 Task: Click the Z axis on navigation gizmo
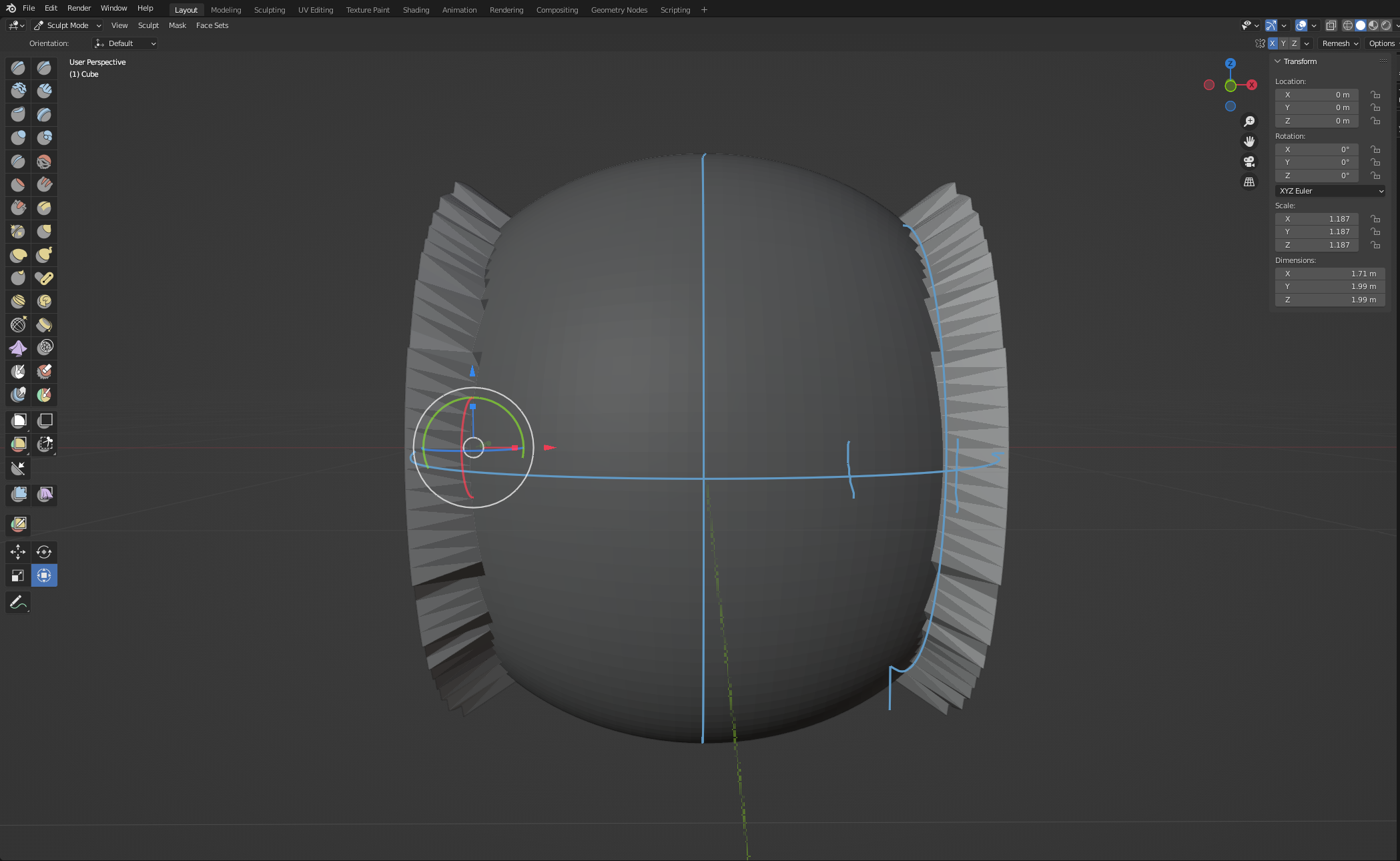click(1230, 63)
